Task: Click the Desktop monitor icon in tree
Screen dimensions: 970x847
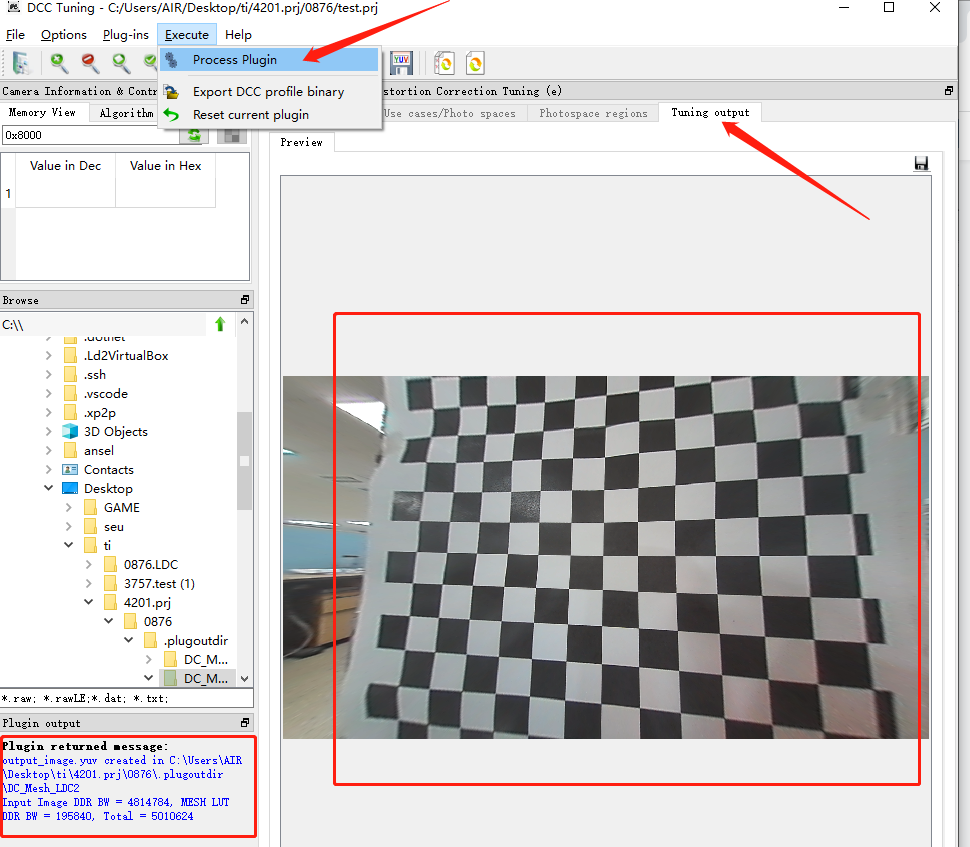Action: coord(71,488)
